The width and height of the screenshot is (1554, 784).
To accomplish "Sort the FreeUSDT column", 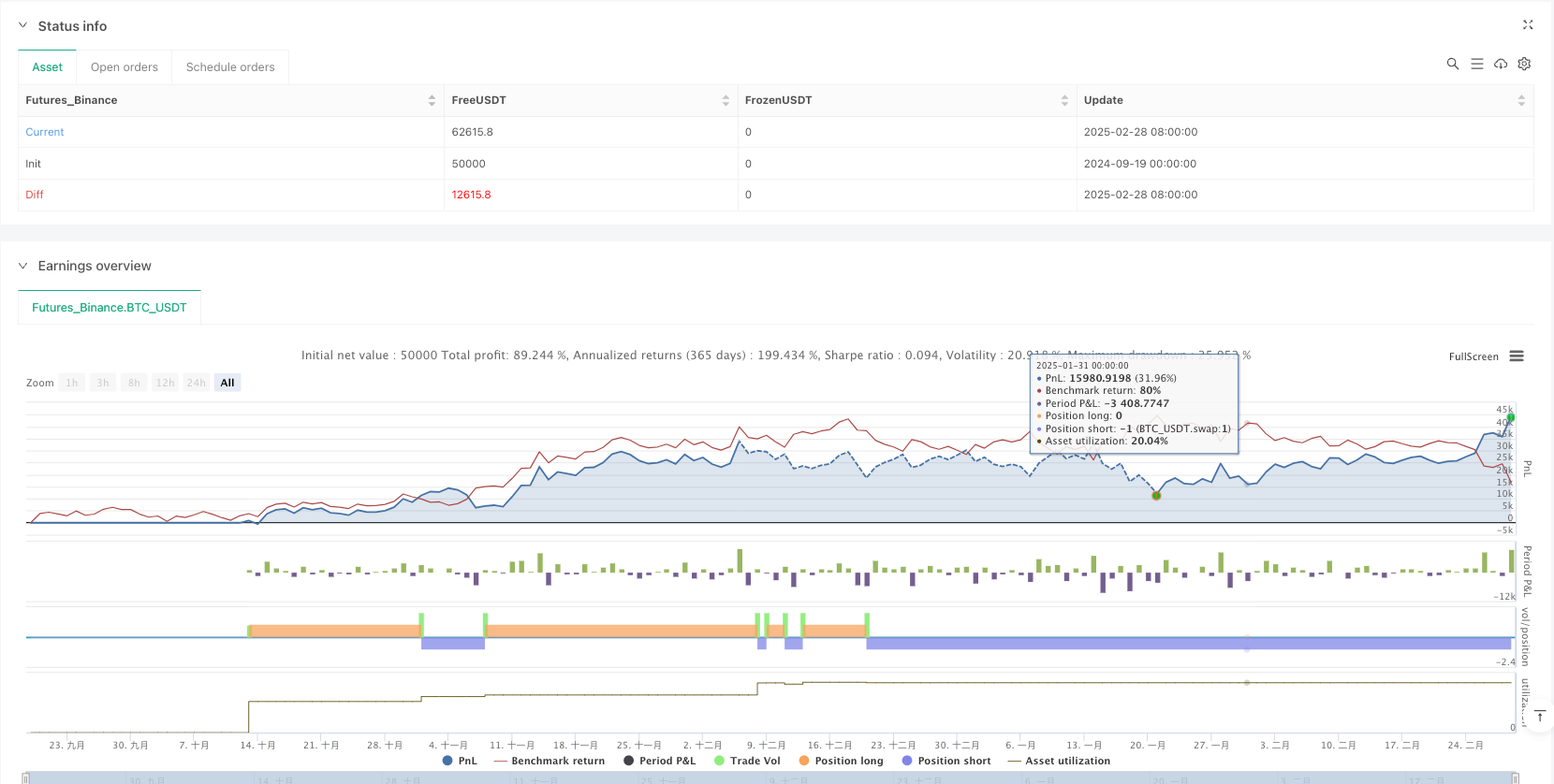I will click(726, 100).
